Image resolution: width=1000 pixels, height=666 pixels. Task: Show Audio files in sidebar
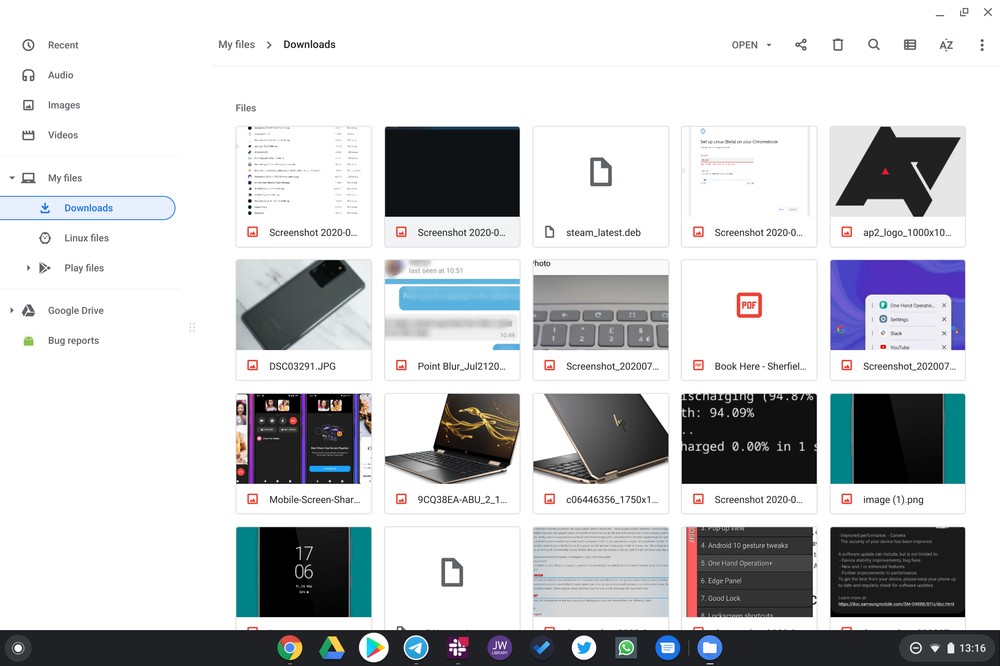(60, 75)
